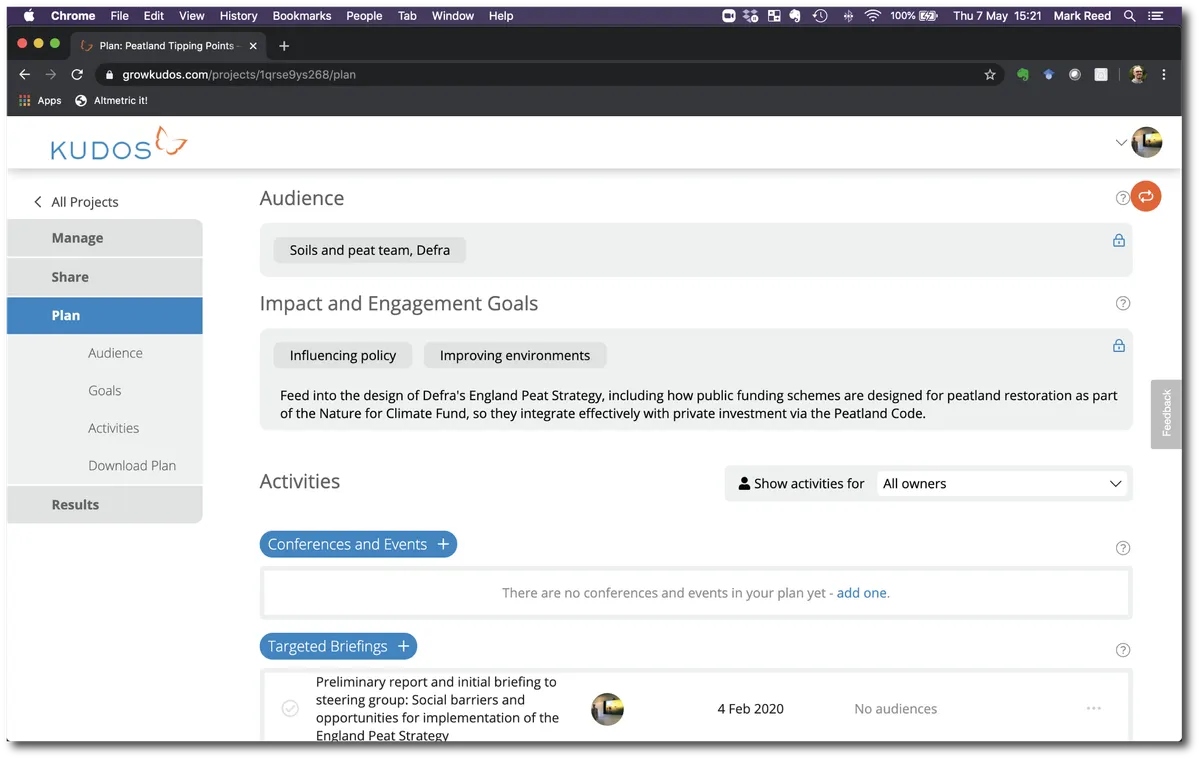Jump to Activities in sidebar

tap(114, 428)
